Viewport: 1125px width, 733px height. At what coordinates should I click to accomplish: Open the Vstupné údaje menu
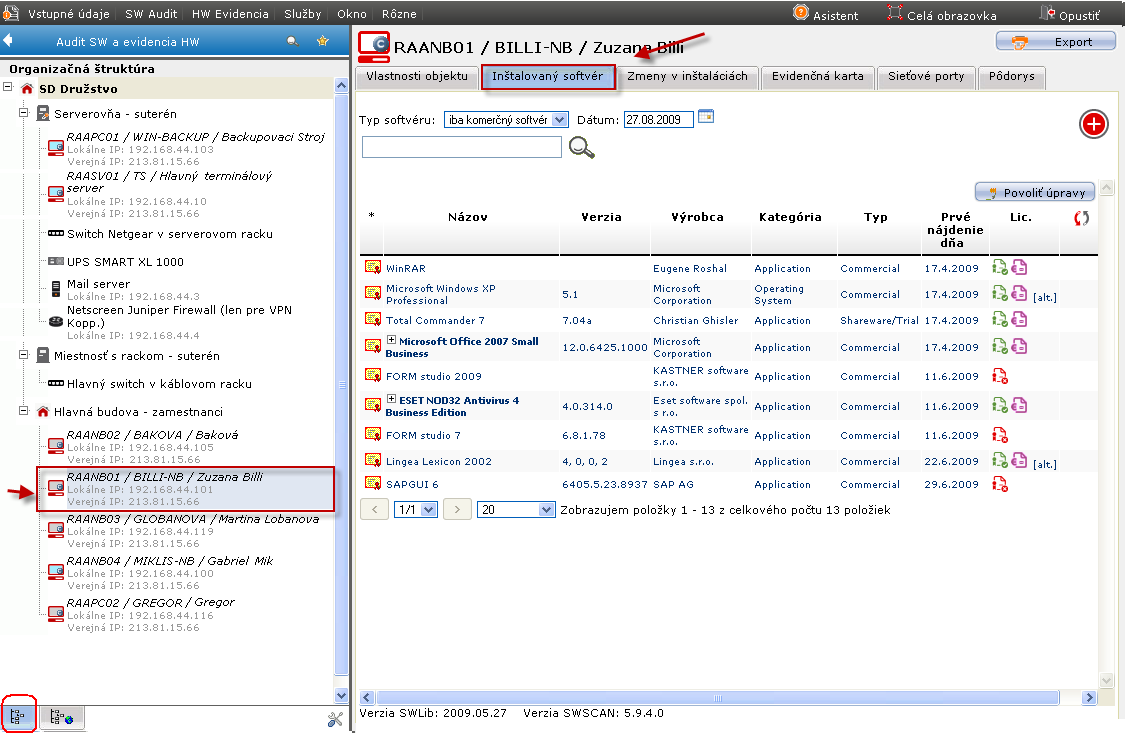click(68, 14)
